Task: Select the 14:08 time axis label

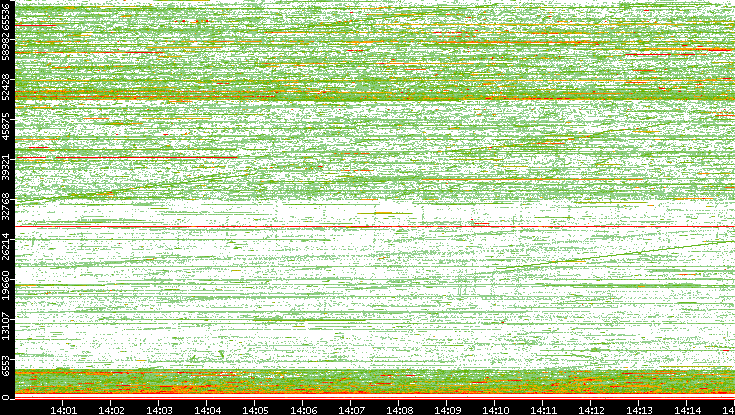Action: coord(399,411)
